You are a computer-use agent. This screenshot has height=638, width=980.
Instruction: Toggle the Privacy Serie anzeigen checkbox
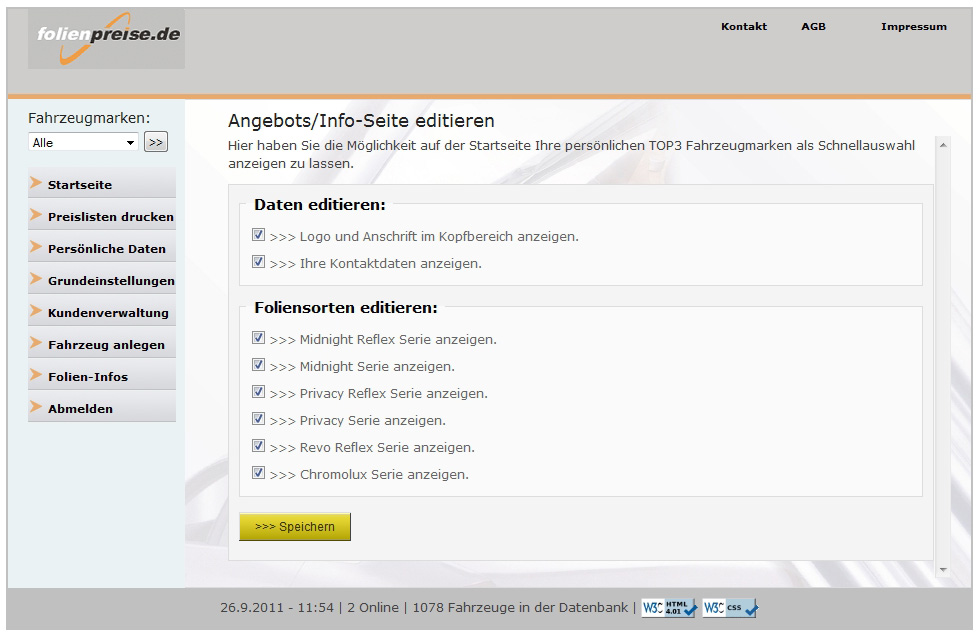(x=258, y=419)
